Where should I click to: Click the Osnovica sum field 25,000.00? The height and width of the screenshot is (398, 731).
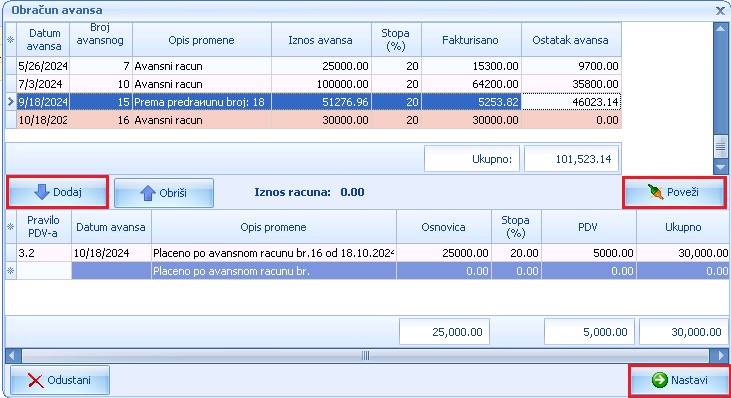pos(444,332)
